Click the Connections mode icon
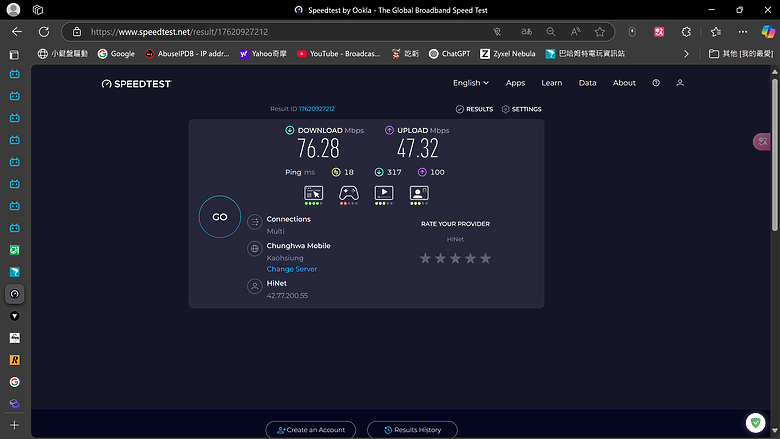Viewport: 780px width, 439px height. 255,222
